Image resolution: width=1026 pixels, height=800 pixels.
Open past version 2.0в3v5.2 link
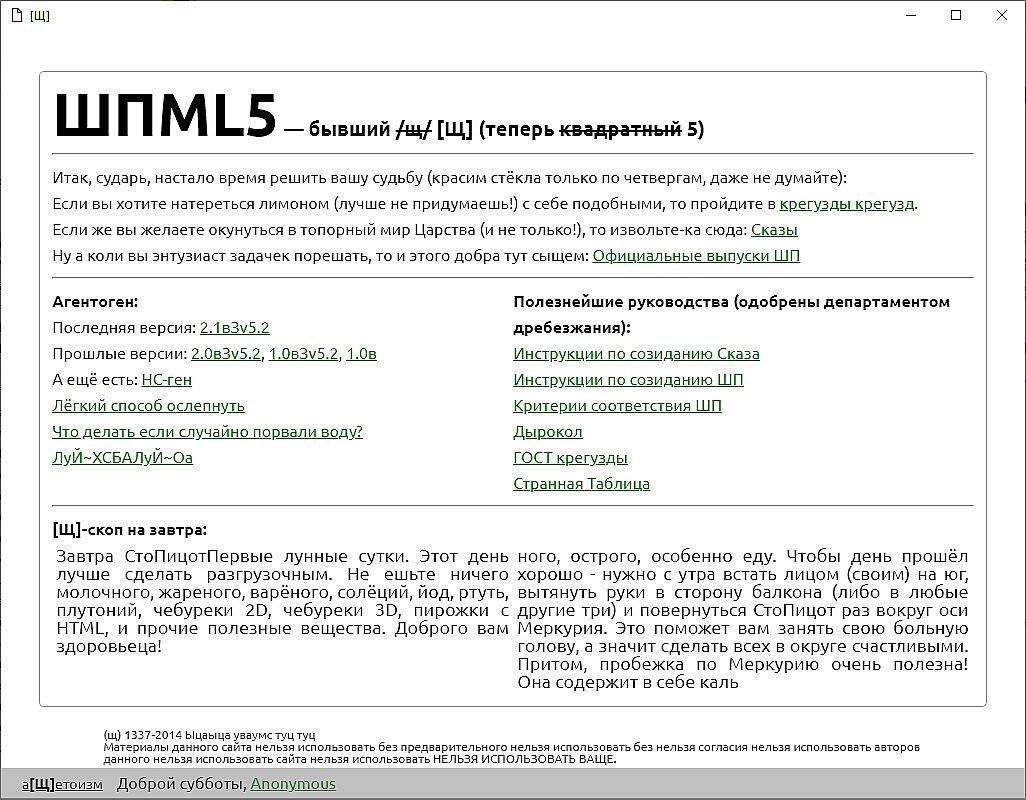click(x=225, y=354)
